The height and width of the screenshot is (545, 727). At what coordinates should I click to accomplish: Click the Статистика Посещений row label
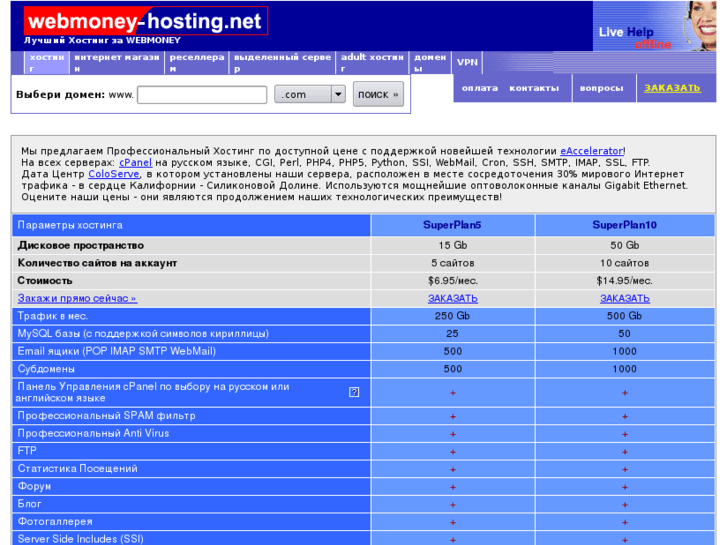77,468
